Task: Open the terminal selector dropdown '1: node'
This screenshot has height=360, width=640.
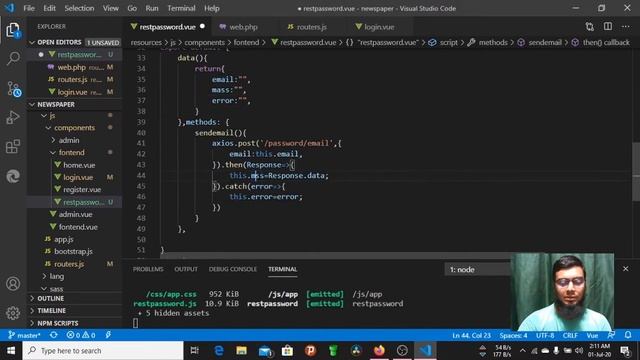Action: click(x=478, y=269)
